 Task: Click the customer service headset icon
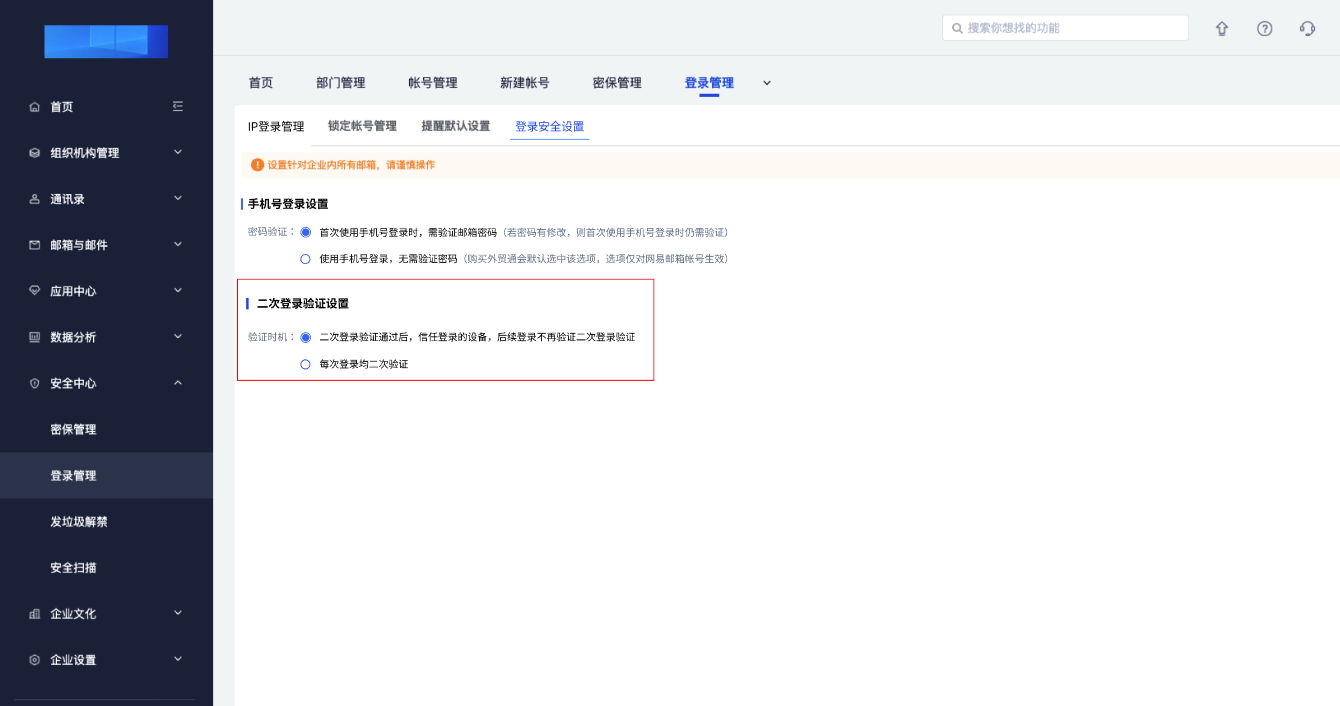pos(1307,29)
